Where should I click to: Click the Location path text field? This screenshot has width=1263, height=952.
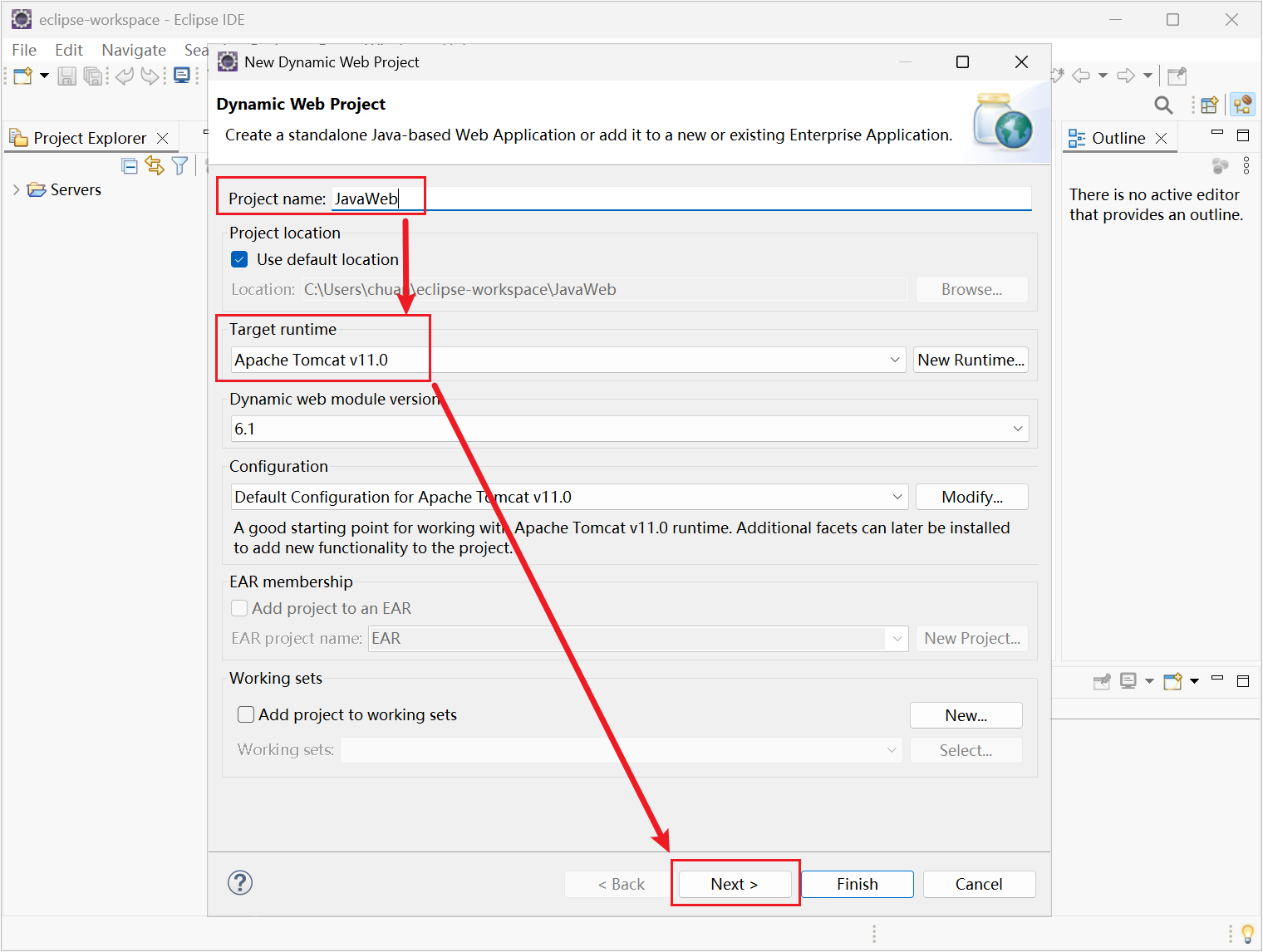click(x=604, y=289)
